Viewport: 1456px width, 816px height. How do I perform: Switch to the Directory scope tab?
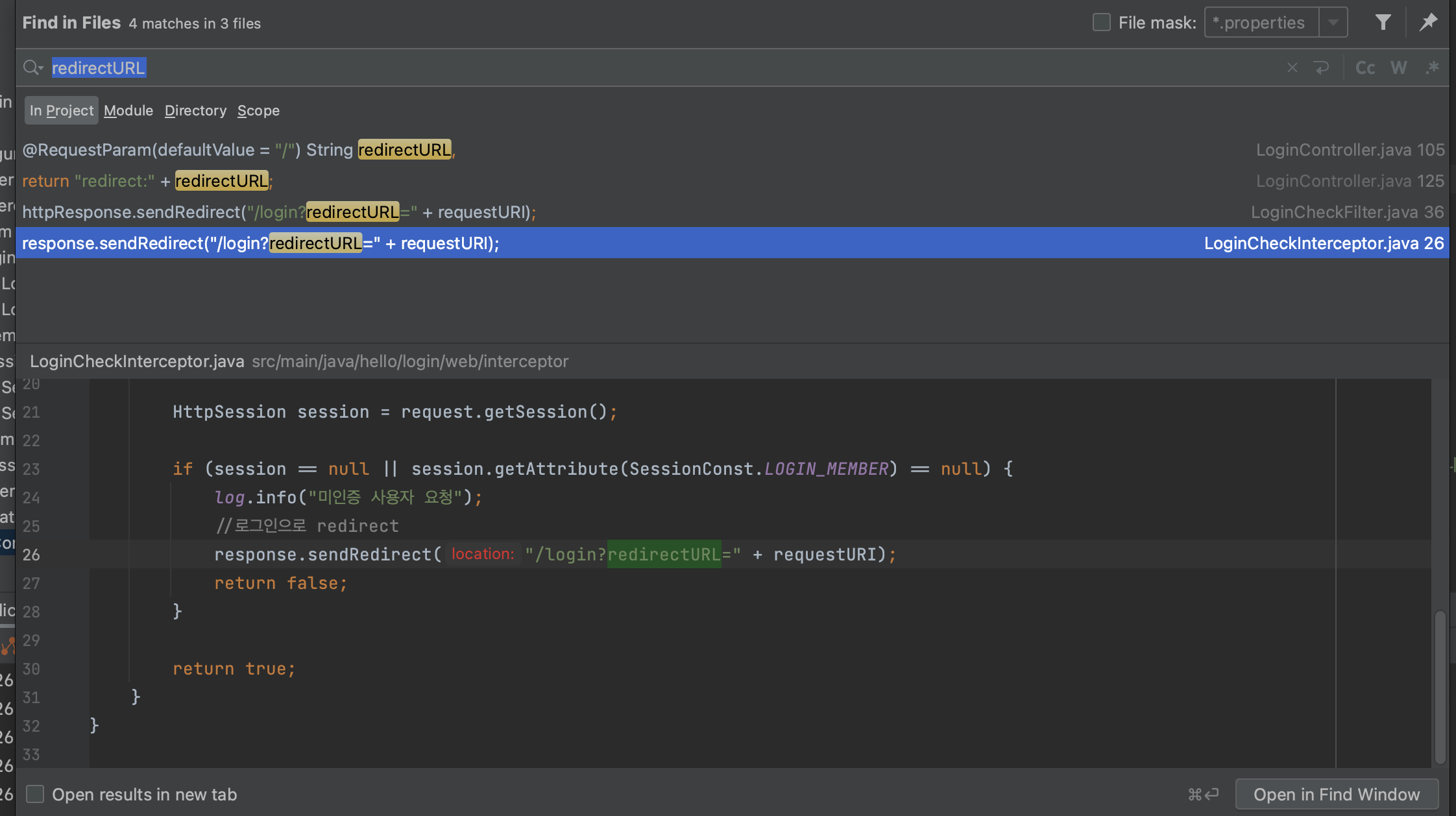tap(195, 110)
